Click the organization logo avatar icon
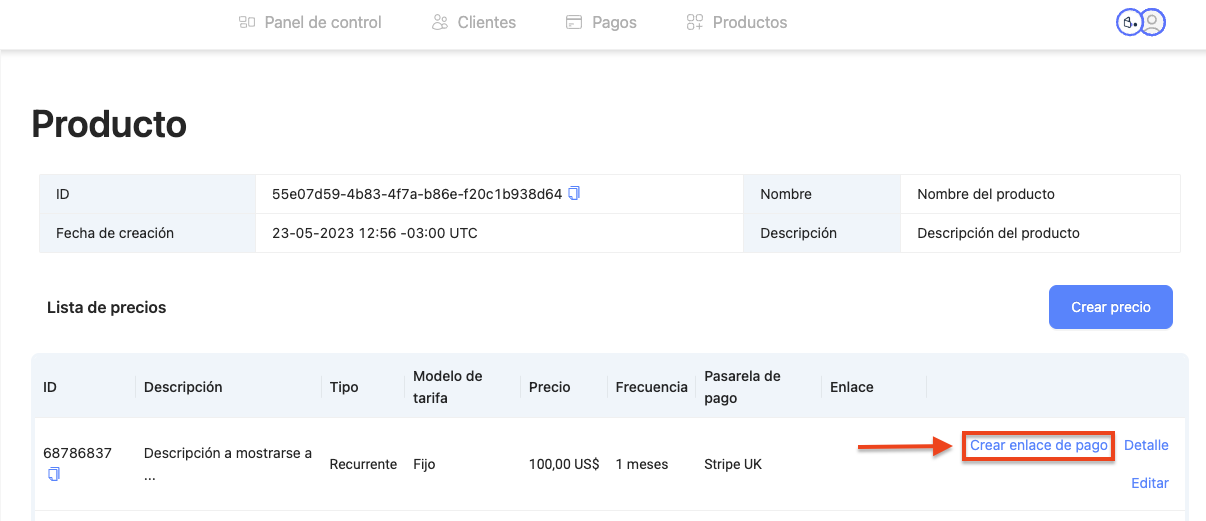 click(x=1128, y=22)
